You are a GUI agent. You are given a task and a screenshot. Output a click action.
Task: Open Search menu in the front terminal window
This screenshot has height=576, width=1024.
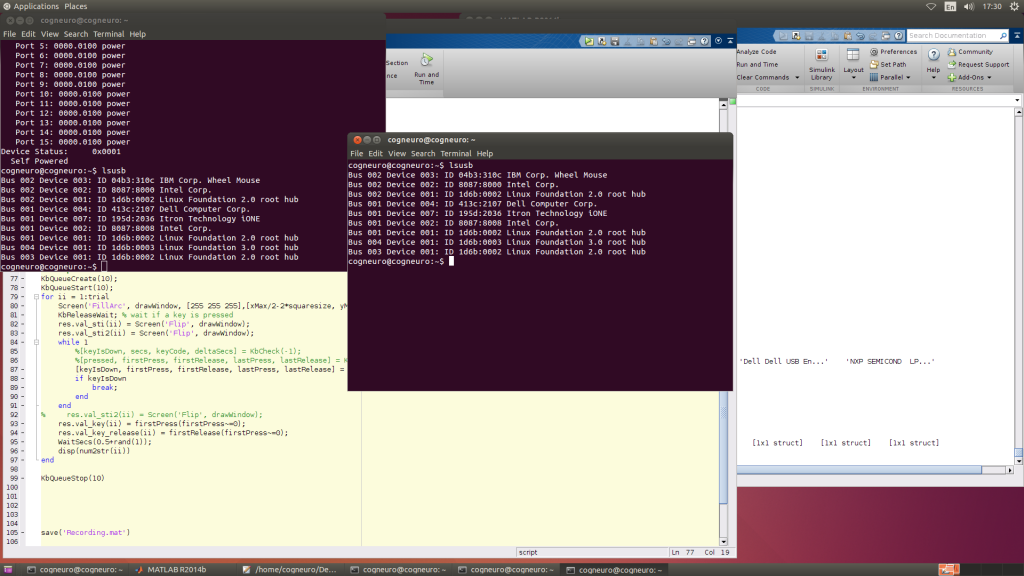tap(423, 153)
